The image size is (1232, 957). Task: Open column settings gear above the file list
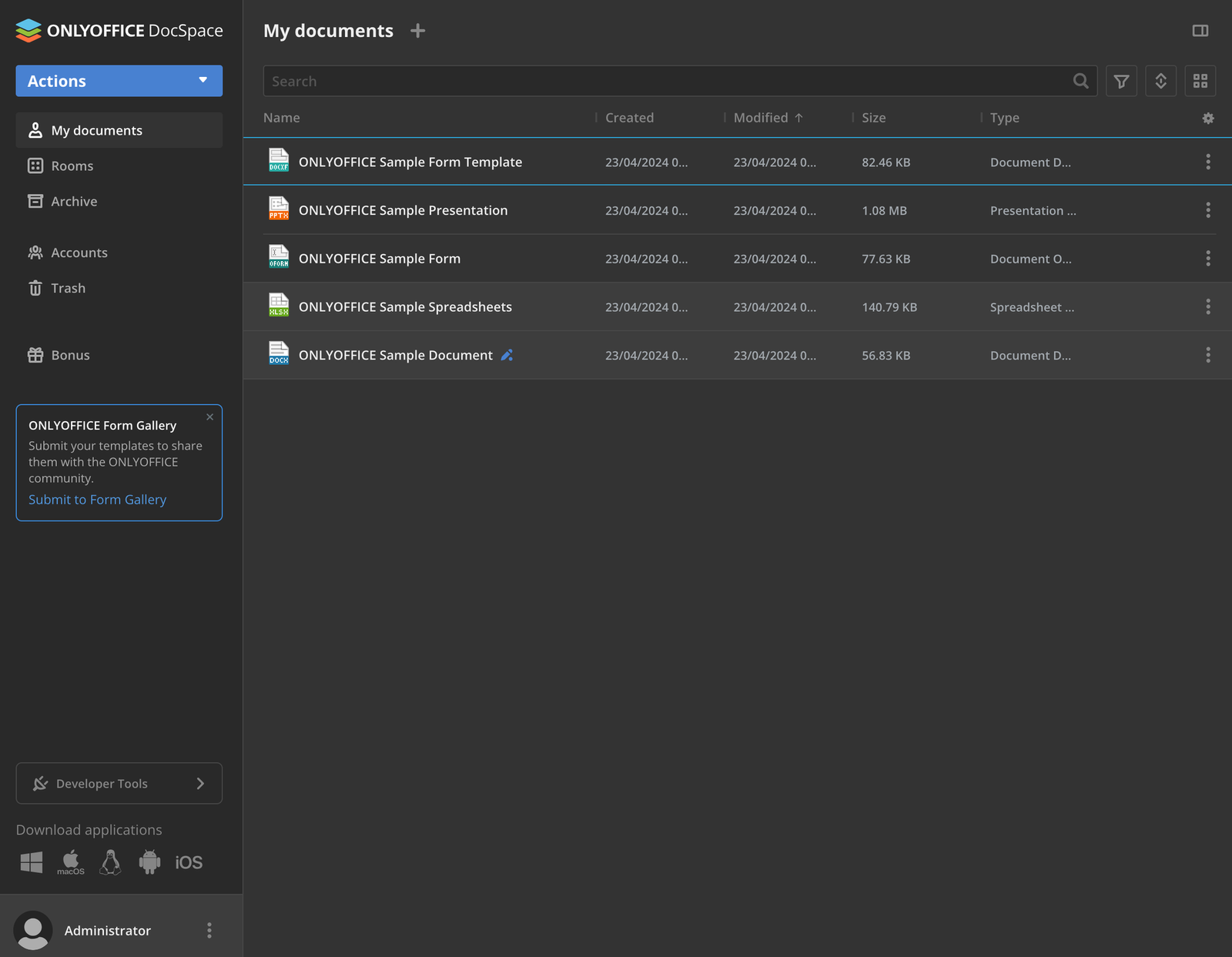pyautogui.click(x=1208, y=118)
